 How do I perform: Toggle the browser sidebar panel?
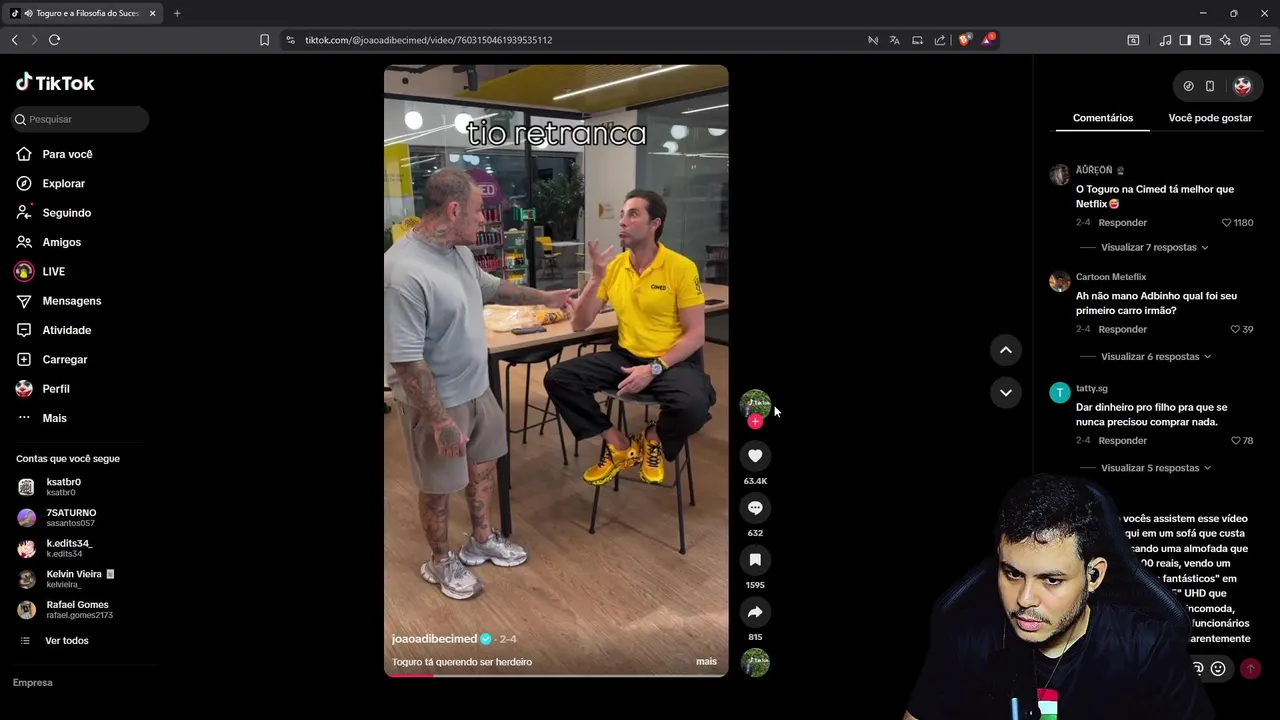click(x=1185, y=40)
